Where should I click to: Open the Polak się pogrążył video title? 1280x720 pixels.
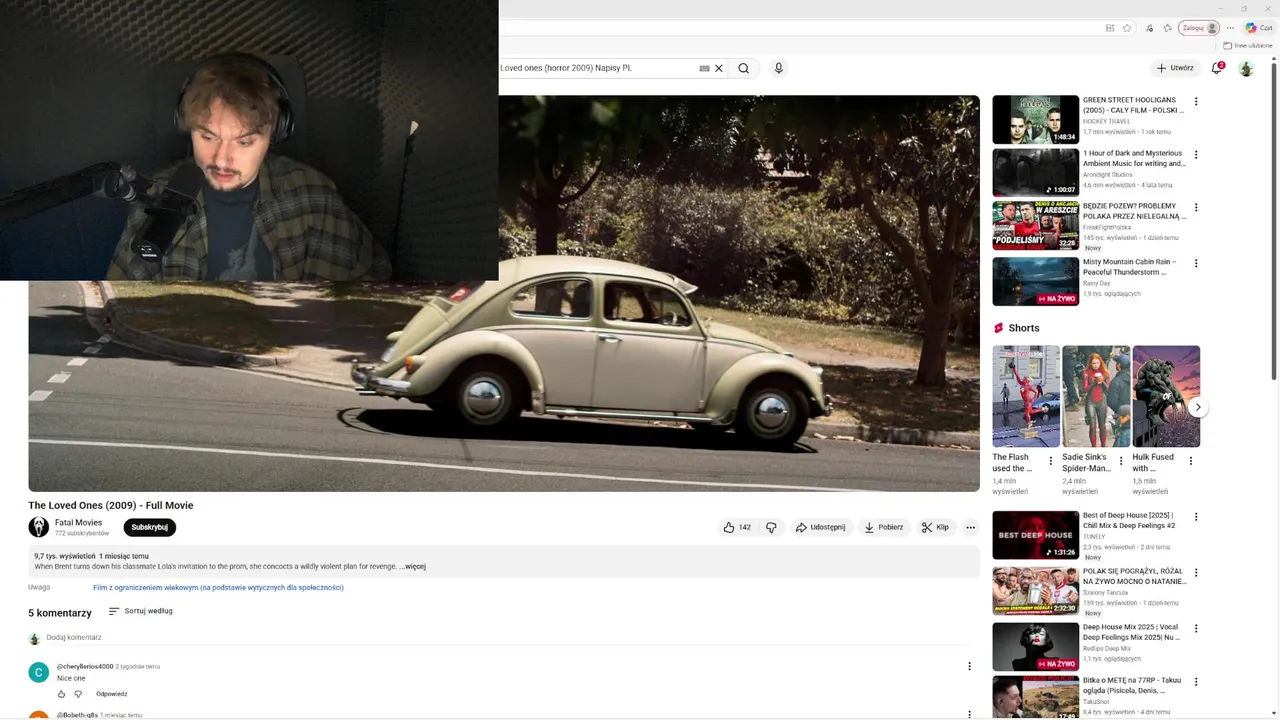(1134, 576)
